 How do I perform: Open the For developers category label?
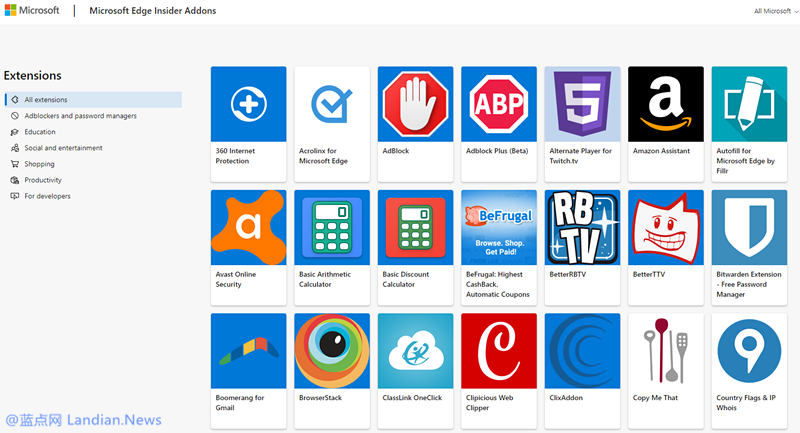tap(47, 196)
